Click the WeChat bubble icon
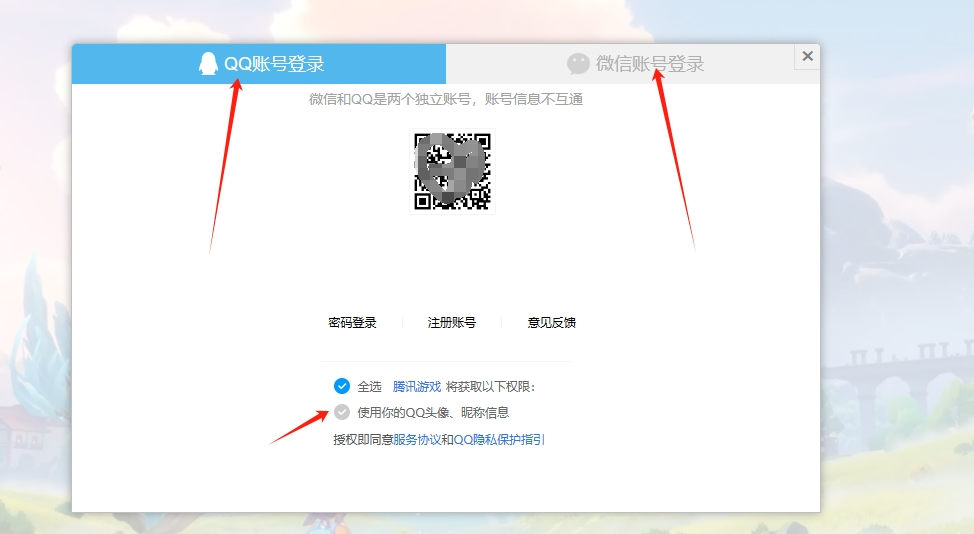Screen dimensions: 974x534 (x=578, y=63)
